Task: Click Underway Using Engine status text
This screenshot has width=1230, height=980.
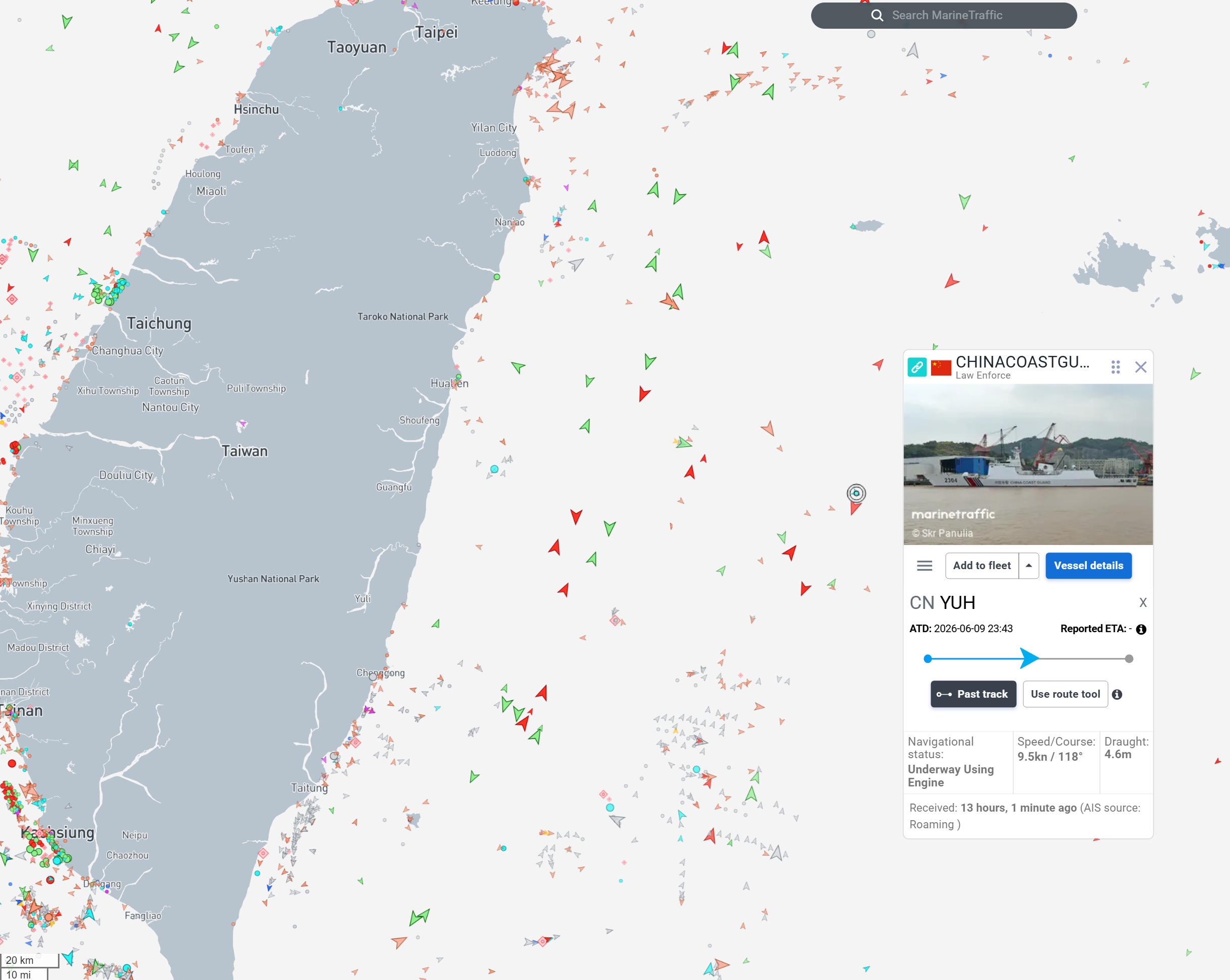Action: (x=950, y=776)
